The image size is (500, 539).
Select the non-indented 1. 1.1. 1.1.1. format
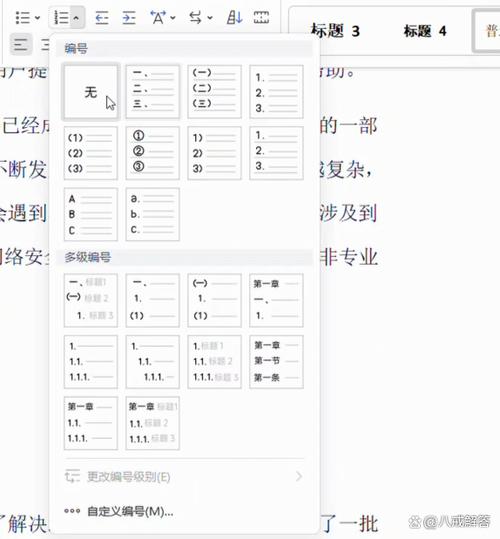[91, 362]
